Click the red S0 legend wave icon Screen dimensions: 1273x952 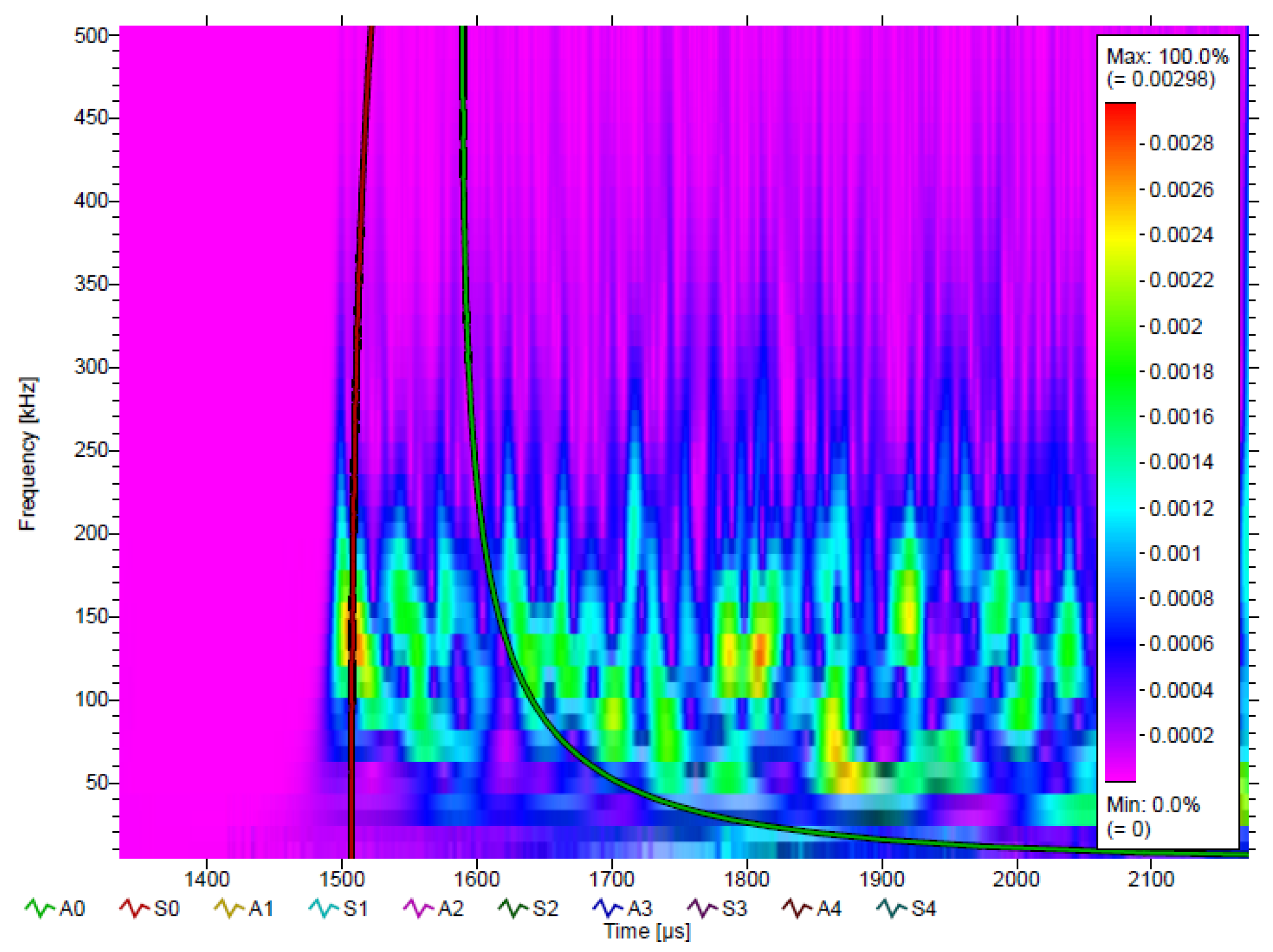point(134,908)
